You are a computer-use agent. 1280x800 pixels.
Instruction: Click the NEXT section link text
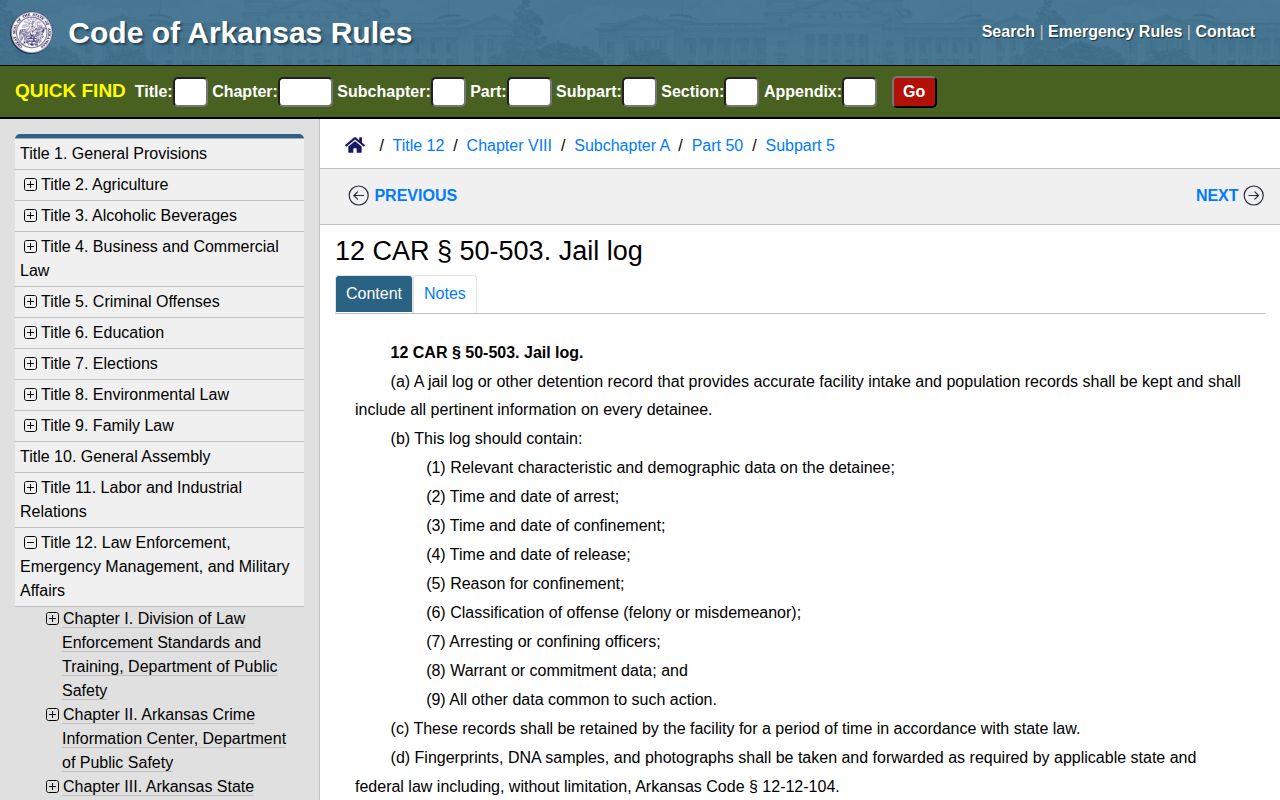[1217, 195]
